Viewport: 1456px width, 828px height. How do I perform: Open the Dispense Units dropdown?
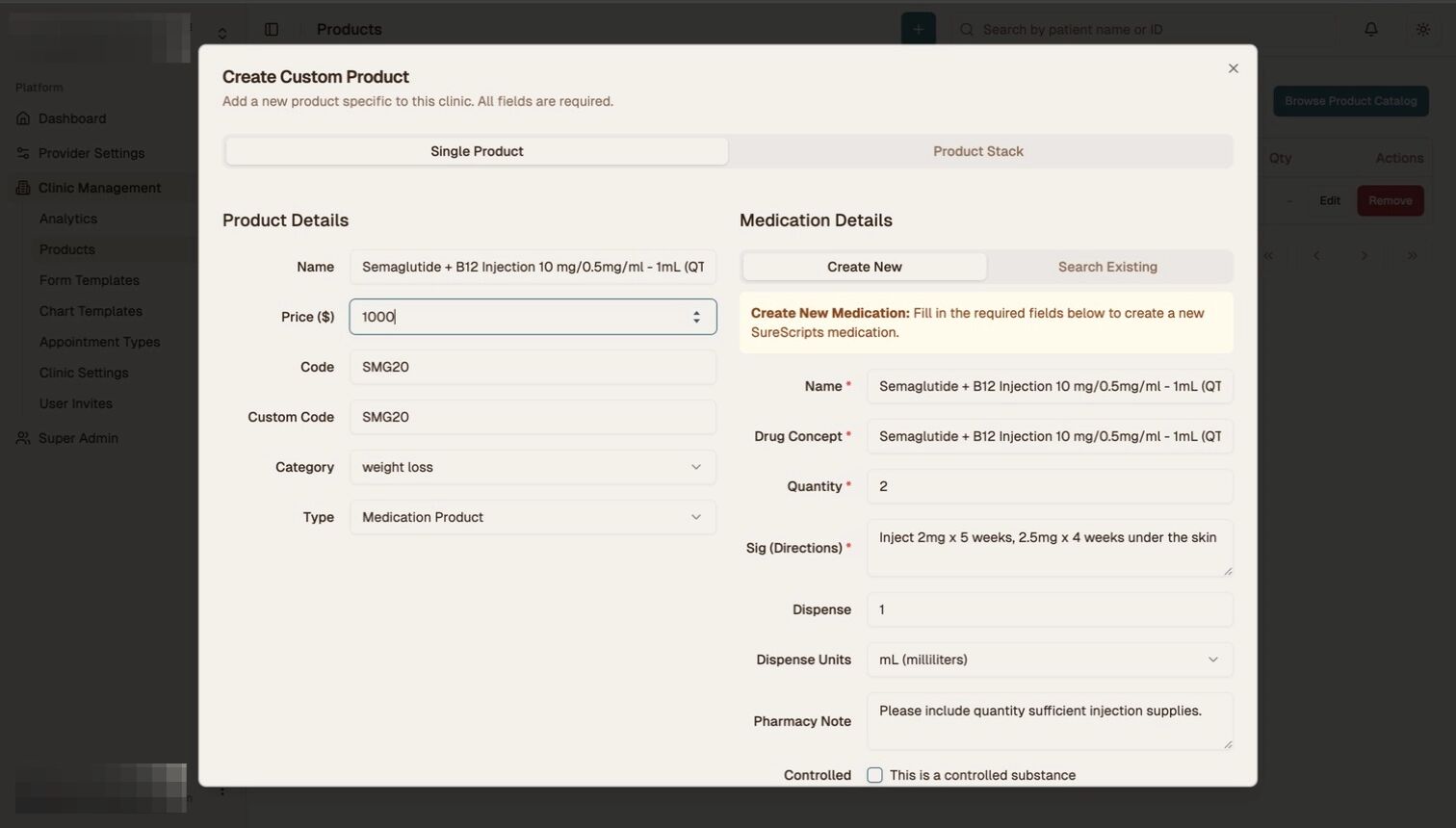coord(1050,660)
